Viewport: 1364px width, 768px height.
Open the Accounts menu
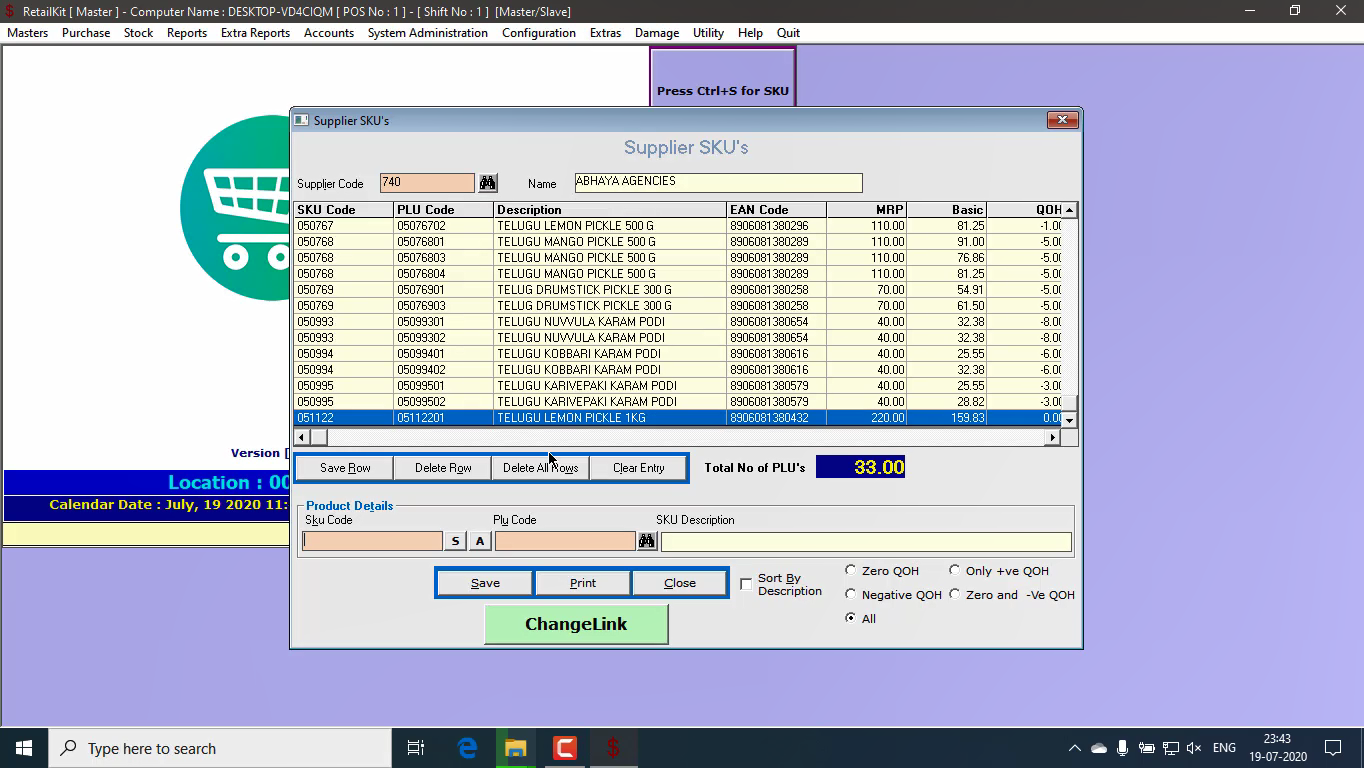(329, 33)
